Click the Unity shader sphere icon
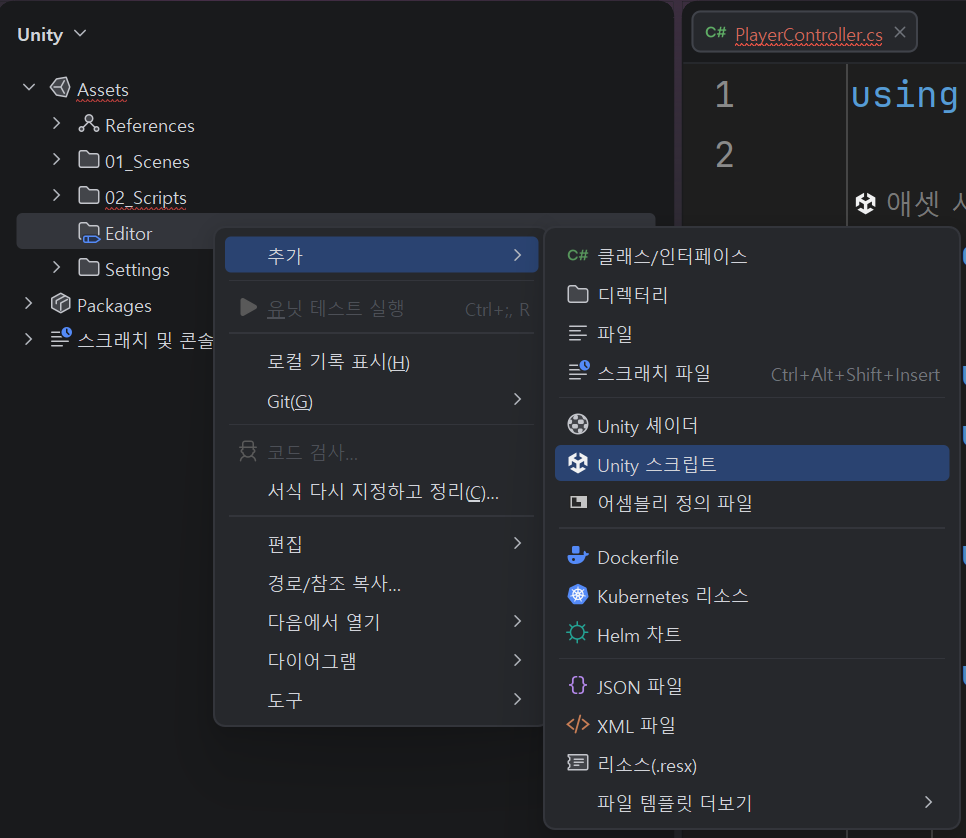The width and height of the screenshot is (966, 838). [577, 425]
